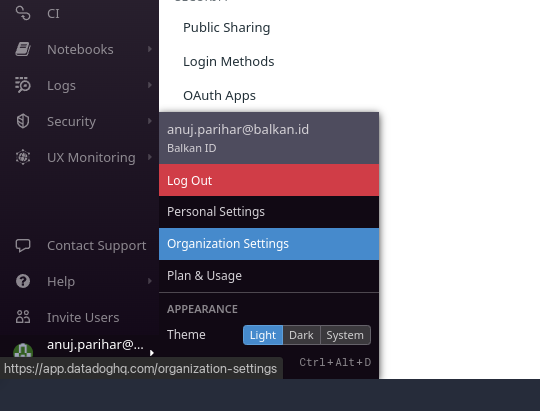This screenshot has width=540, height=411.
Task: Expand the Notebooks submenu arrow
Action: [x=150, y=49]
